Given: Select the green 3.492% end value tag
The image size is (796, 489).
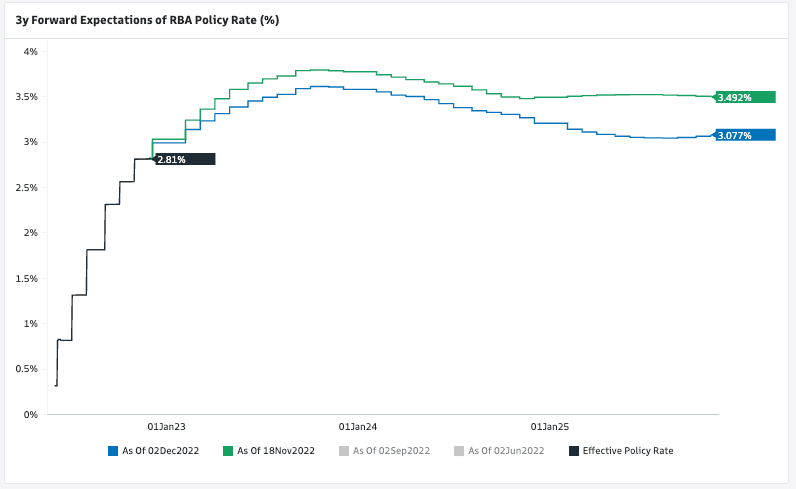Looking at the screenshot, I should [x=745, y=97].
